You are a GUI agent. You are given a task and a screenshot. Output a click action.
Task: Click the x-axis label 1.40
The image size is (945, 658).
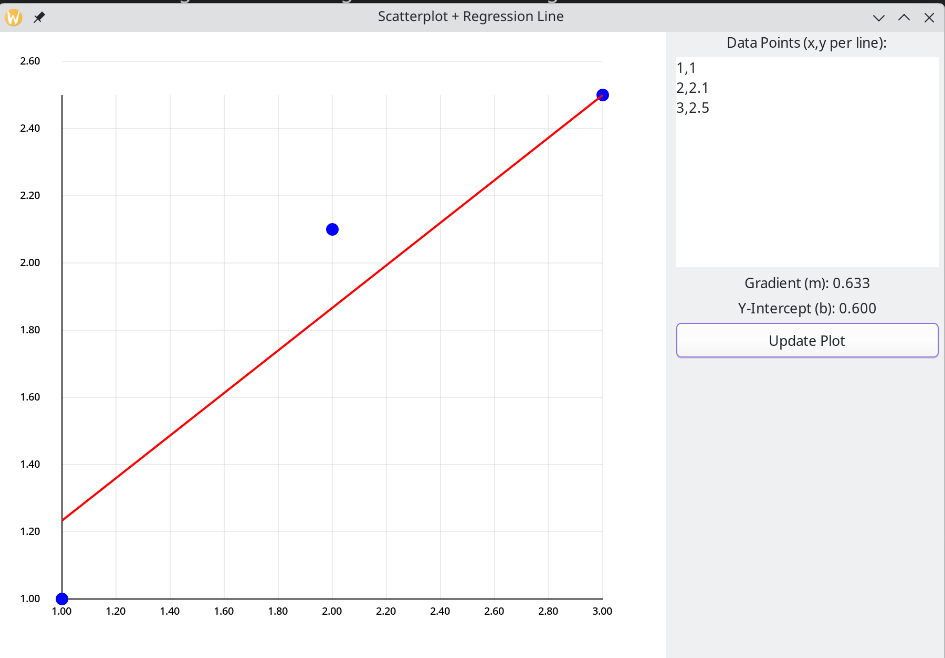click(170, 612)
